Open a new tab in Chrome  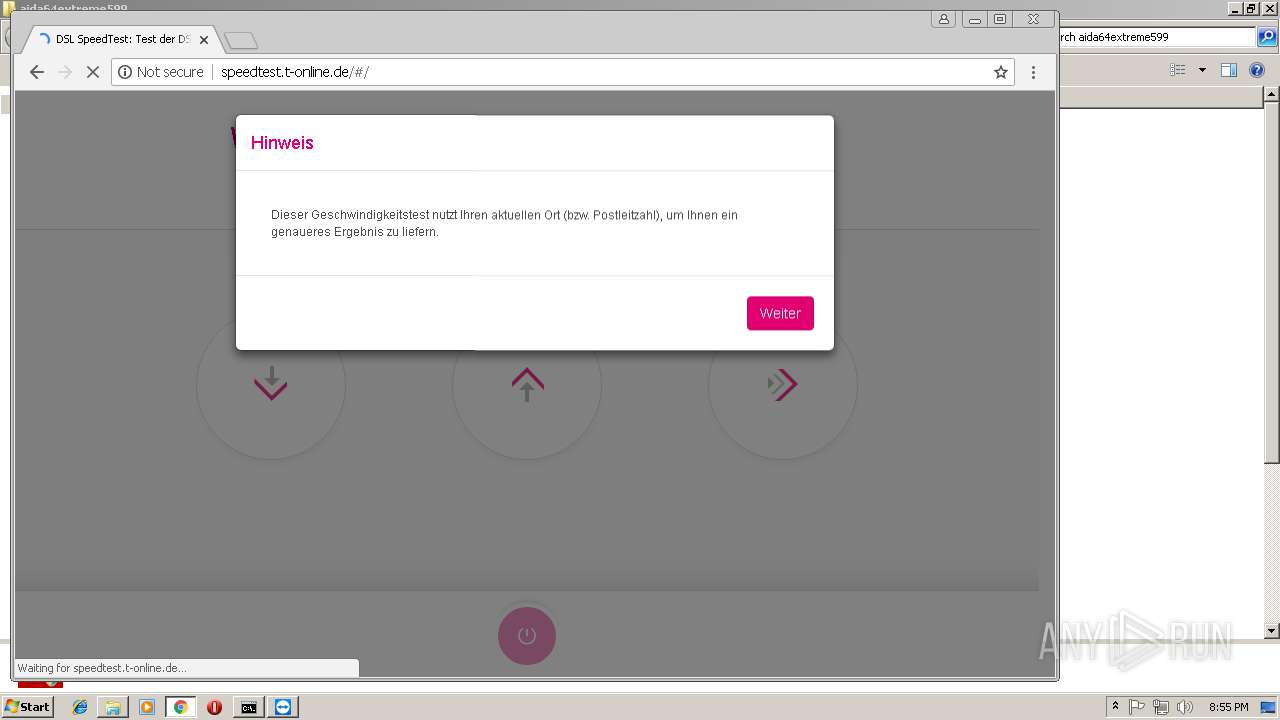click(x=241, y=41)
